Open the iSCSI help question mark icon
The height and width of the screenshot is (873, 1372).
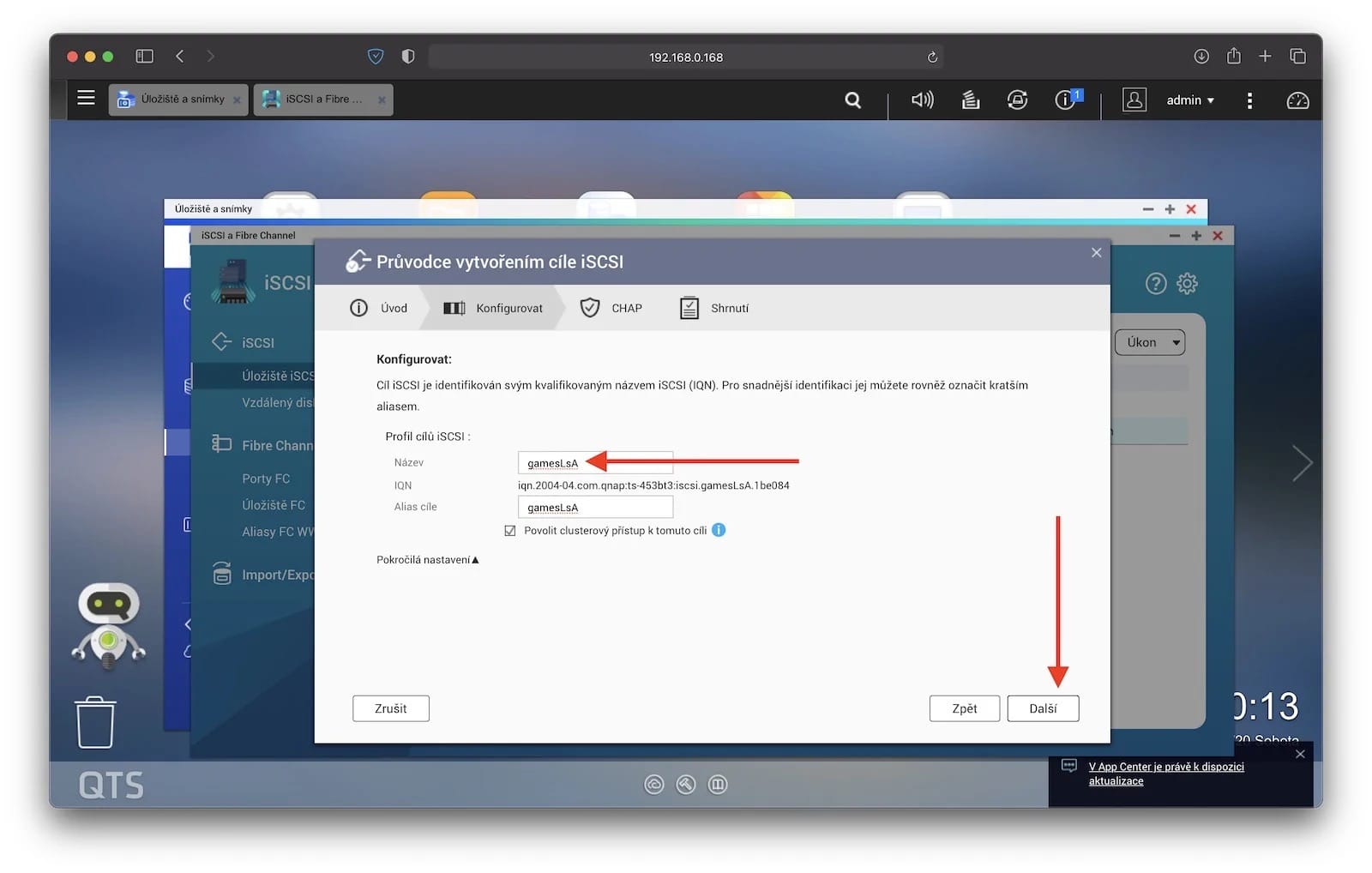(x=1155, y=284)
